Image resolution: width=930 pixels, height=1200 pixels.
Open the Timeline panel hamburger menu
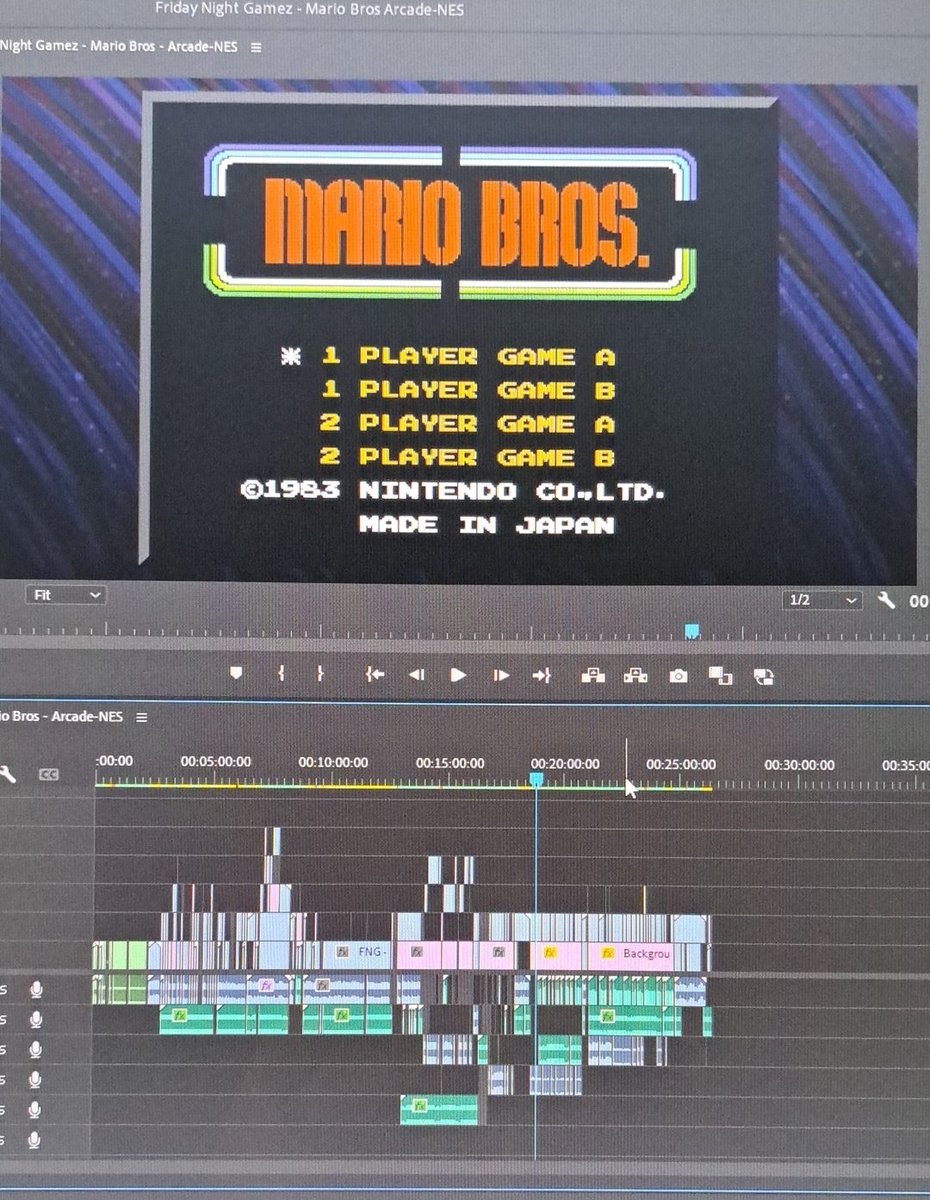[x=141, y=717]
